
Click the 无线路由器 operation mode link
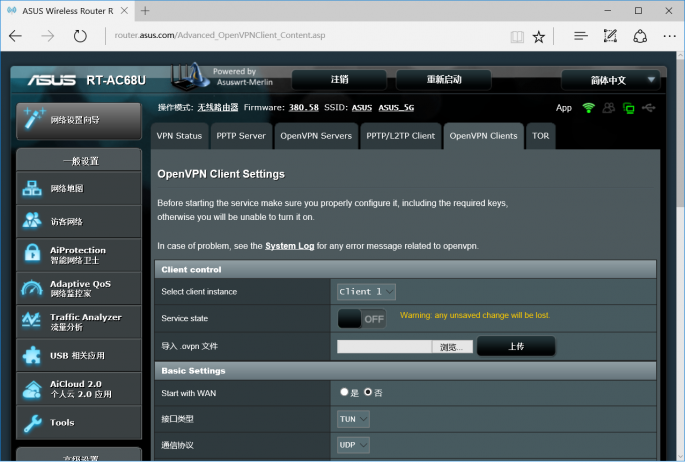(218, 107)
